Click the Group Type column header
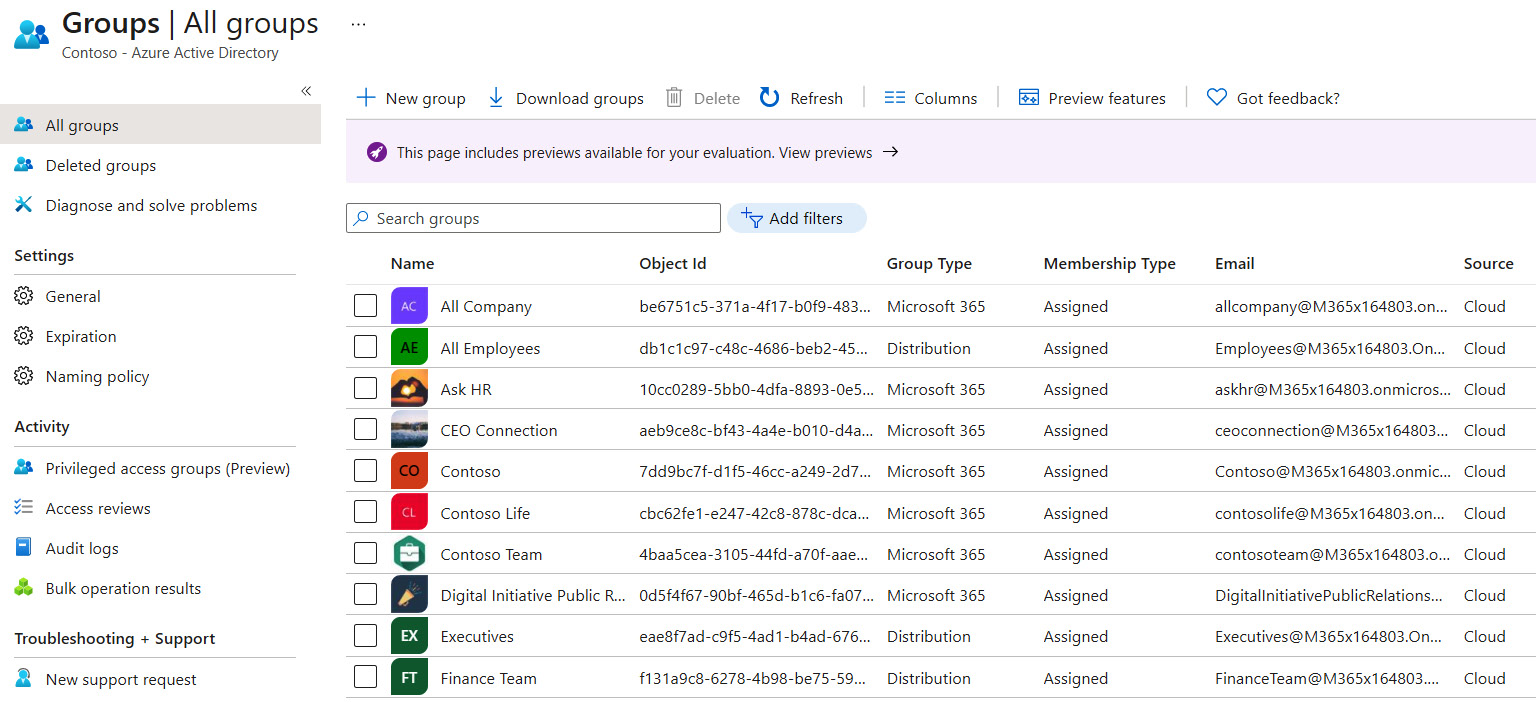Image resolution: width=1536 pixels, height=703 pixels. coord(929,264)
